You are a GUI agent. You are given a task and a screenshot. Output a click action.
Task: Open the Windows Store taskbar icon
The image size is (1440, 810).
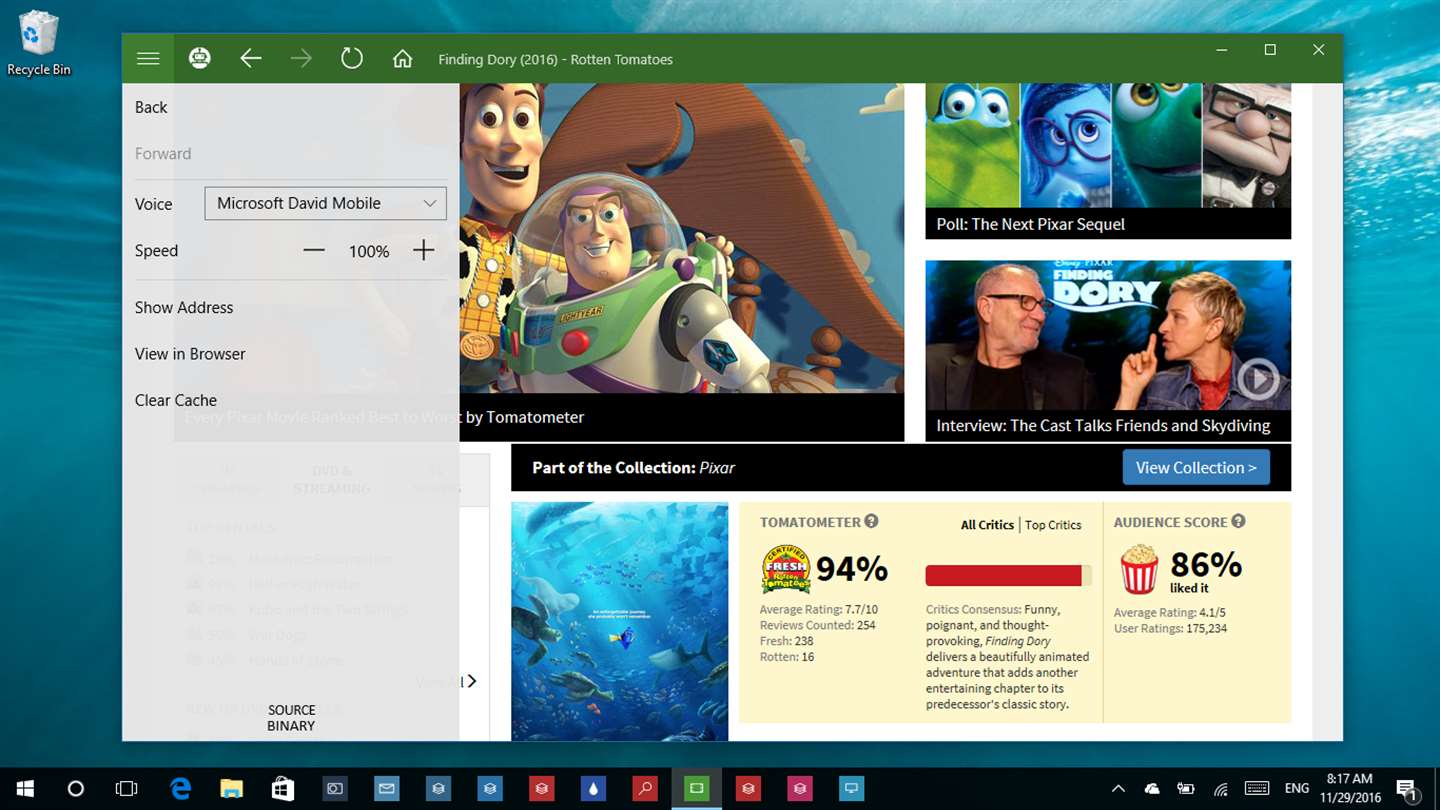pyautogui.click(x=283, y=789)
